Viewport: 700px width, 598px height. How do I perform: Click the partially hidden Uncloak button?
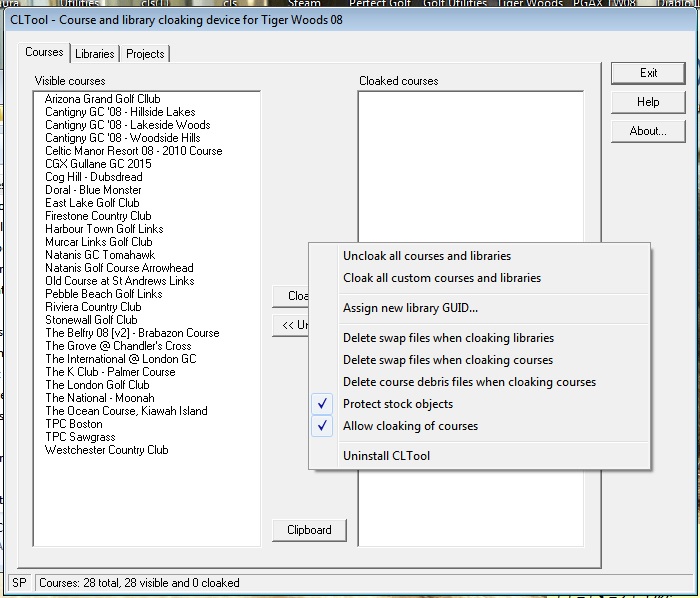coord(291,325)
